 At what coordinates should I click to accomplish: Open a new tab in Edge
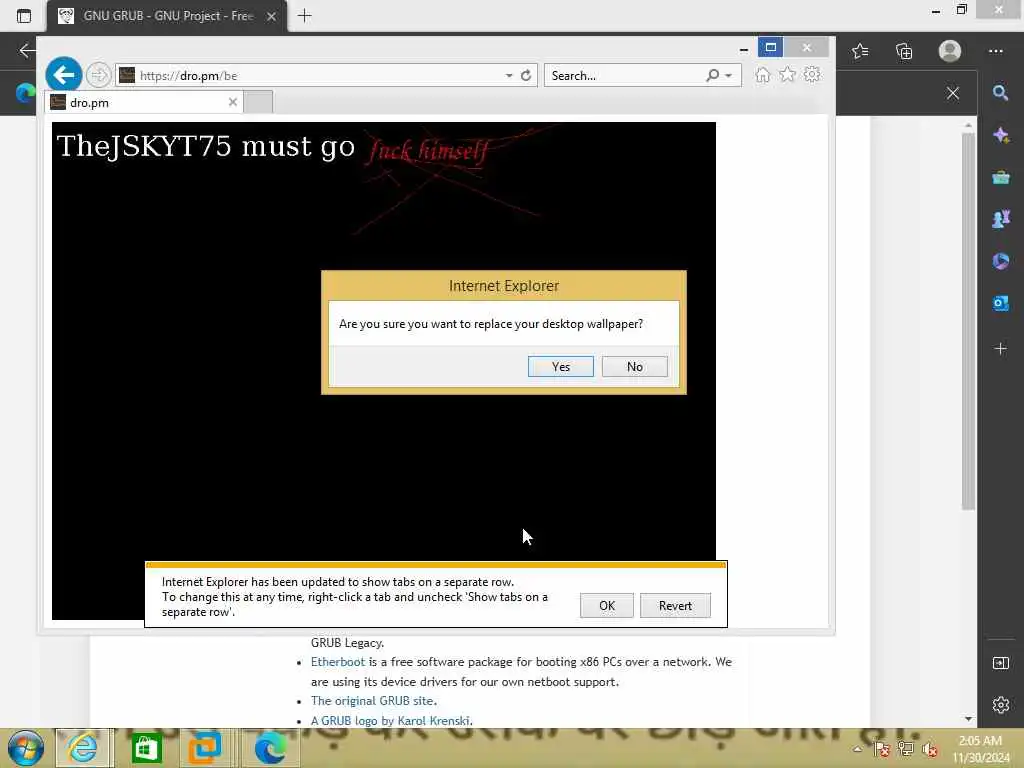(304, 16)
